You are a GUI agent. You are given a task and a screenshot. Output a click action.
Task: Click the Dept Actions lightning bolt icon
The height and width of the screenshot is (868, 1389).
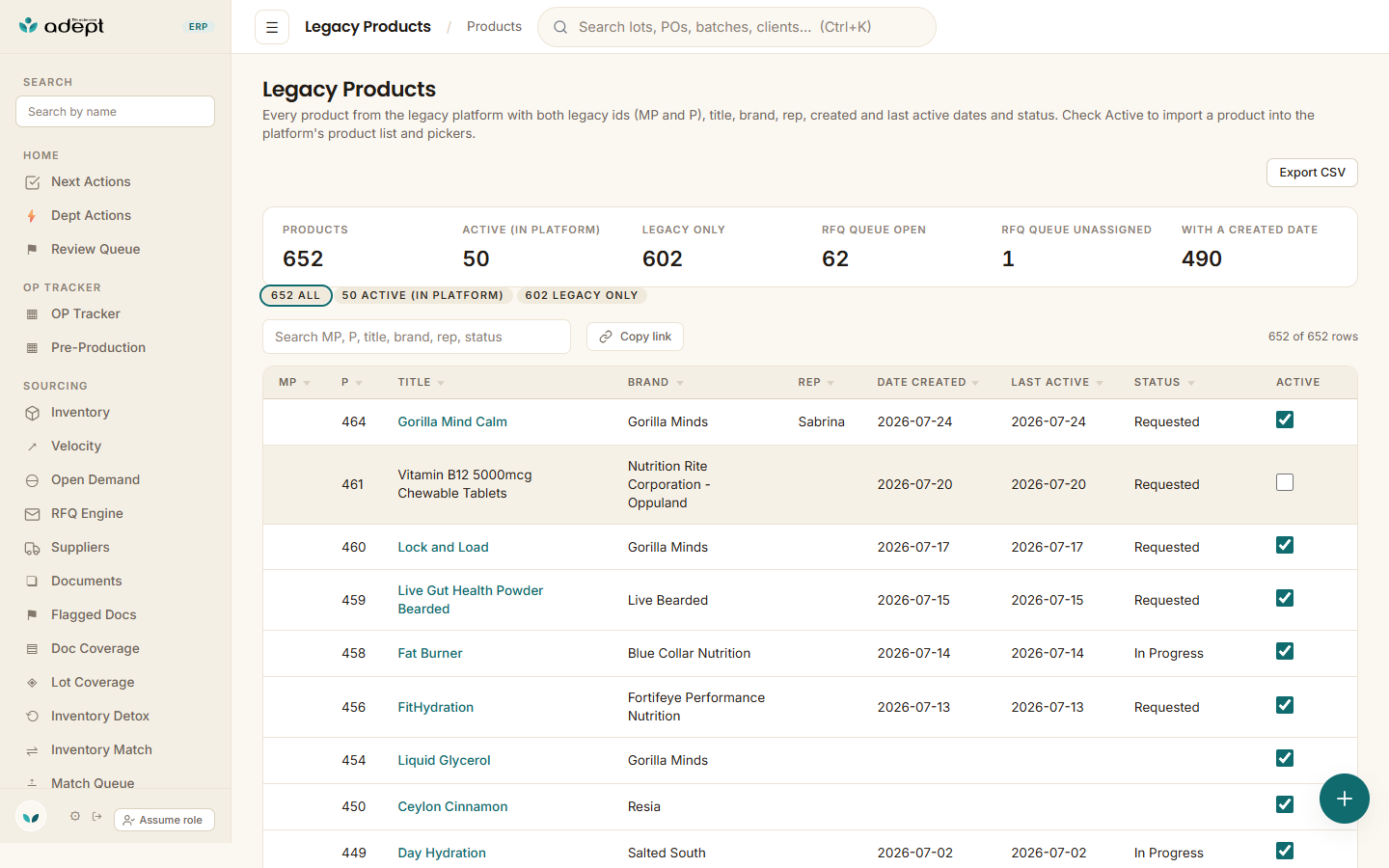click(x=32, y=216)
